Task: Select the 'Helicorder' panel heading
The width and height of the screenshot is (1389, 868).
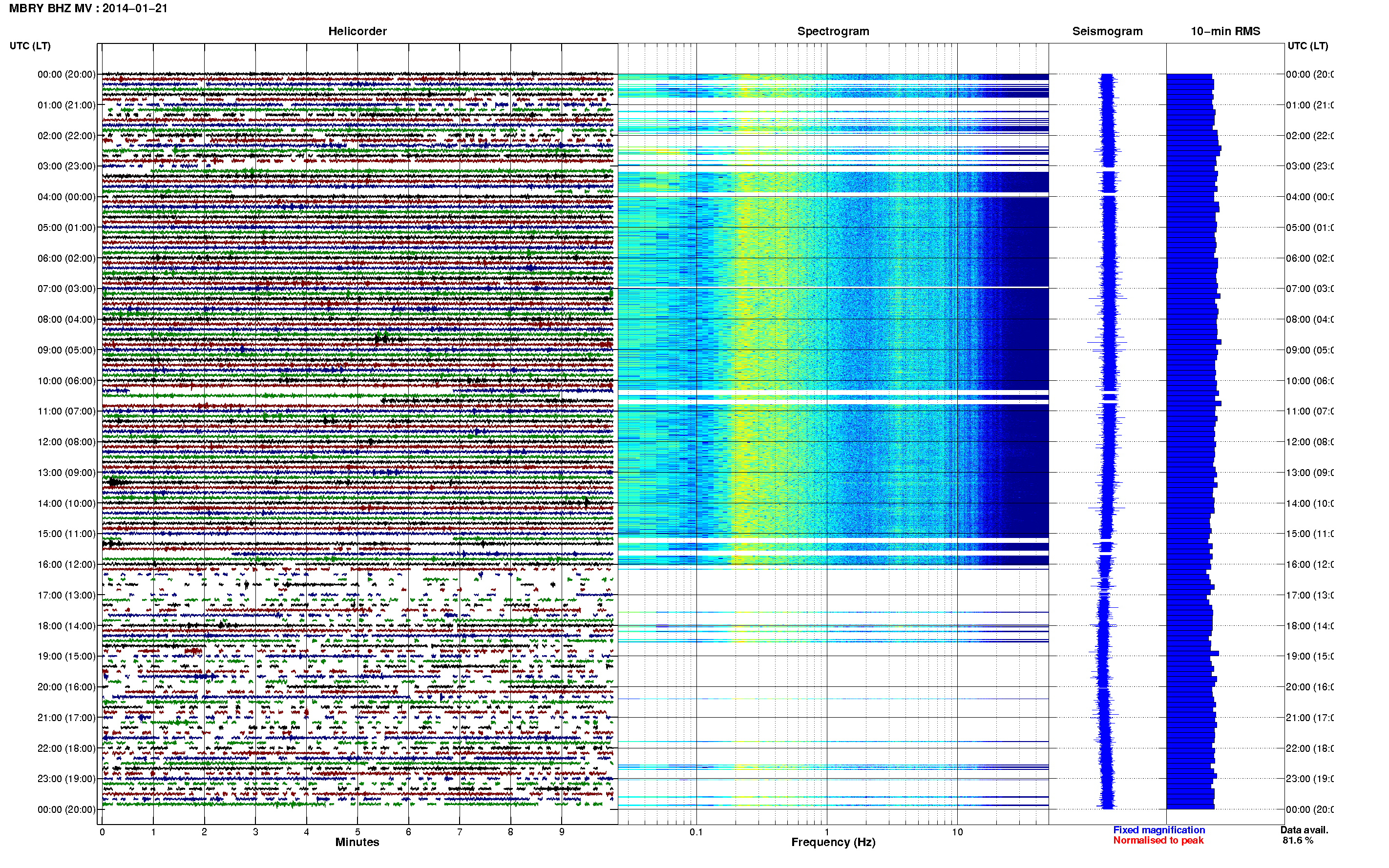Action: click(x=357, y=32)
